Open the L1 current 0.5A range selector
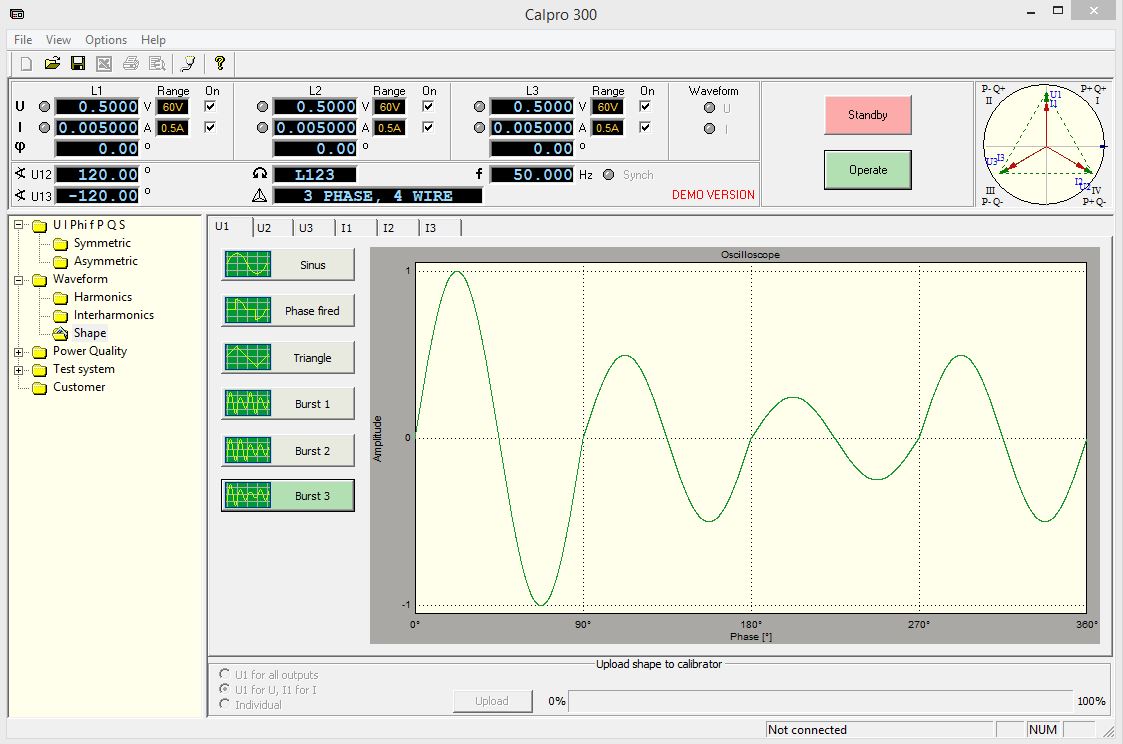The image size is (1123, 744). tap(173, 127)
